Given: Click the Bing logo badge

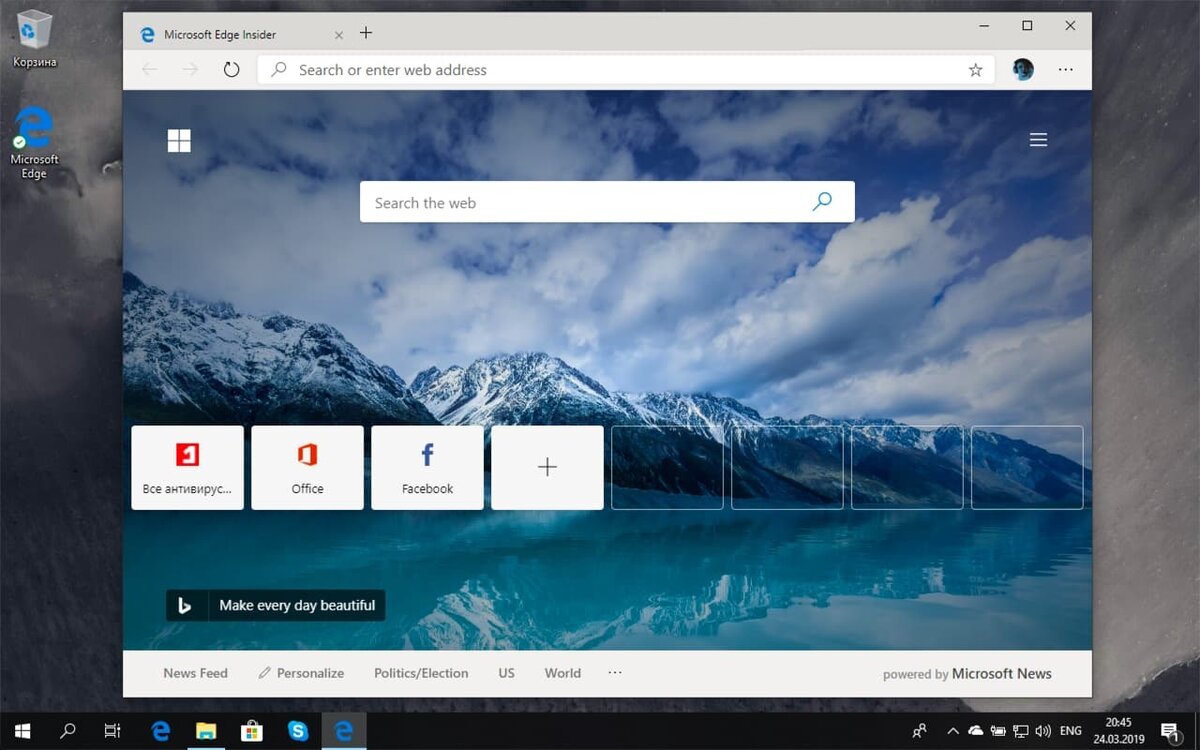Looking at the screenshot, I should (184, 605).
